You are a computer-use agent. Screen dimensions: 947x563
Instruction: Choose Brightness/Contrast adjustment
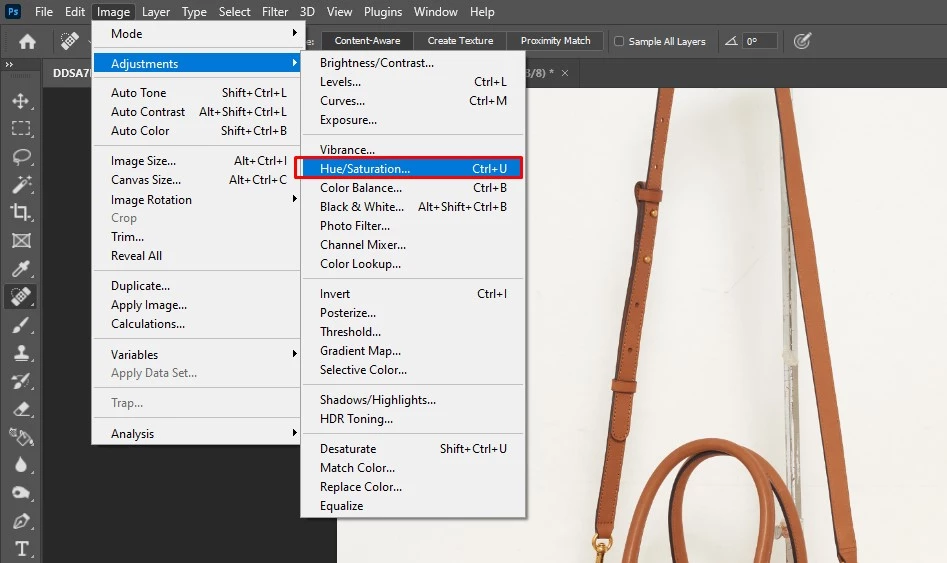tap(413, 63)
